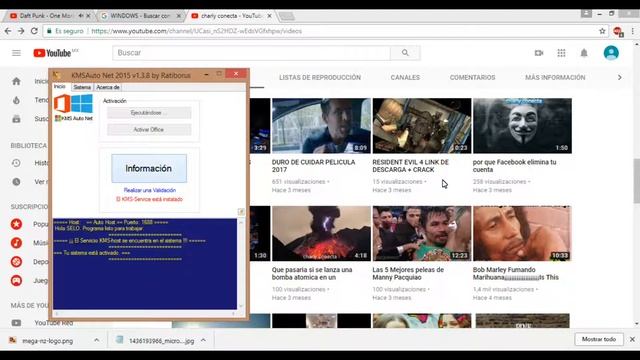640x360 pixels.
Task: Open Trending flame icon in sidebar
Action: point(16,100)
